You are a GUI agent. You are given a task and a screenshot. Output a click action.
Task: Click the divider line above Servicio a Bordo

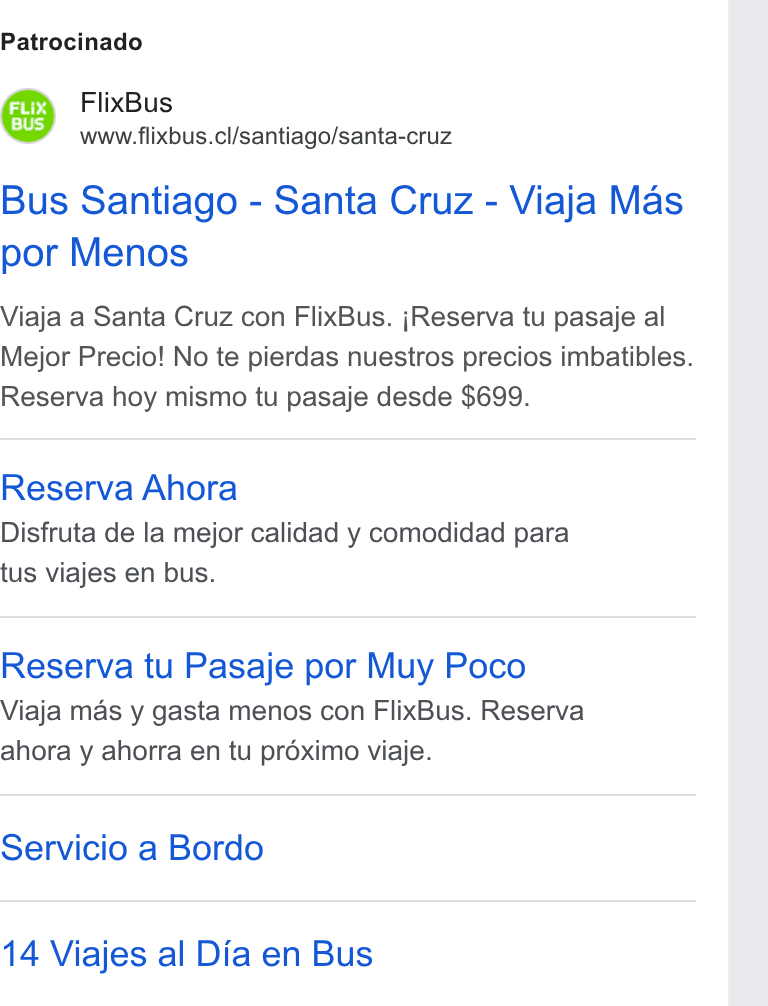coord(348,795)
